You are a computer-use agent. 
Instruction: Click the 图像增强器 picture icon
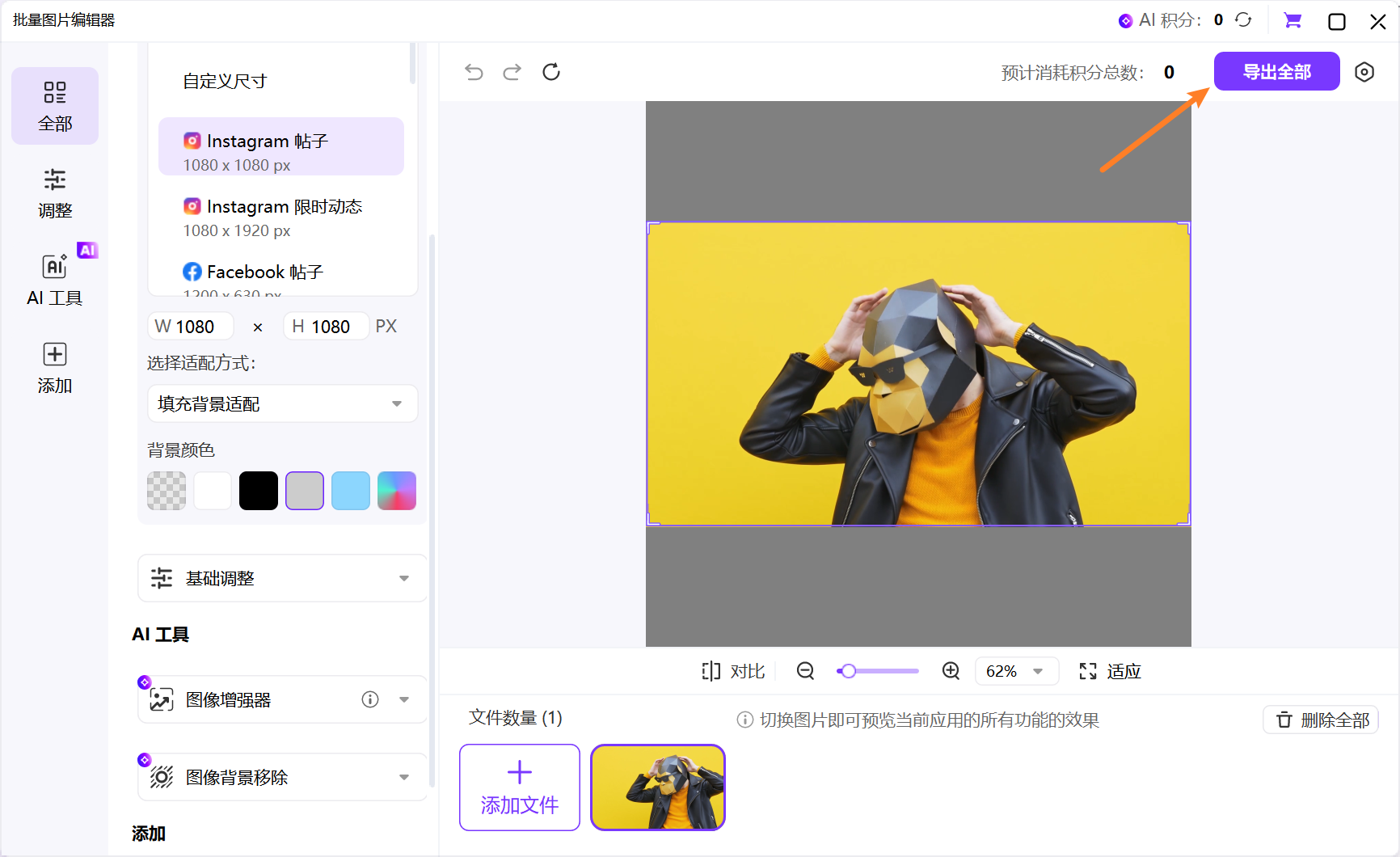coord(162,699)
